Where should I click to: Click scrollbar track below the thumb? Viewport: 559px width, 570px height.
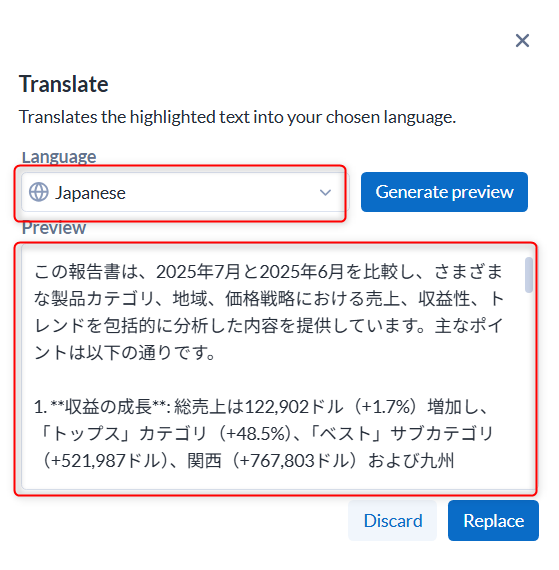pyautogui.click(x=529, y=389)
